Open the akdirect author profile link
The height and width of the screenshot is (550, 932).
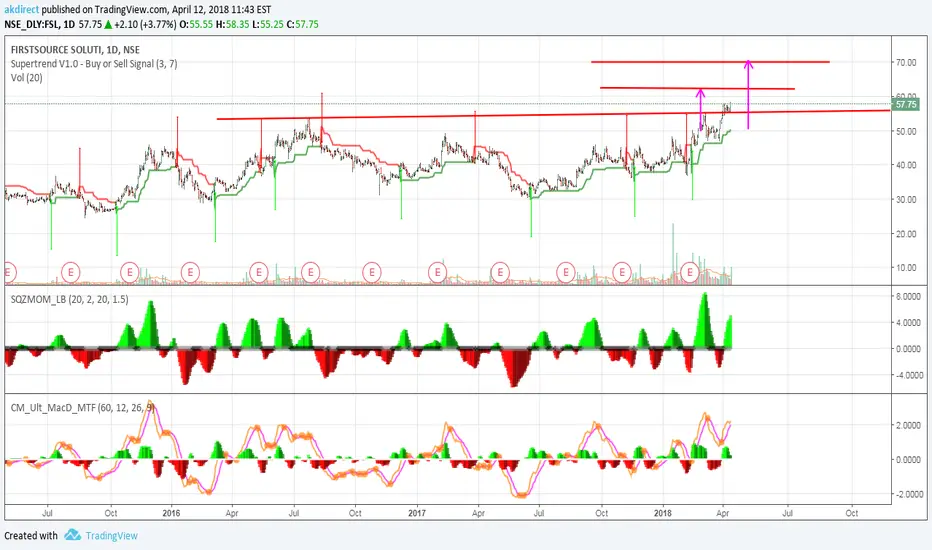21,10
